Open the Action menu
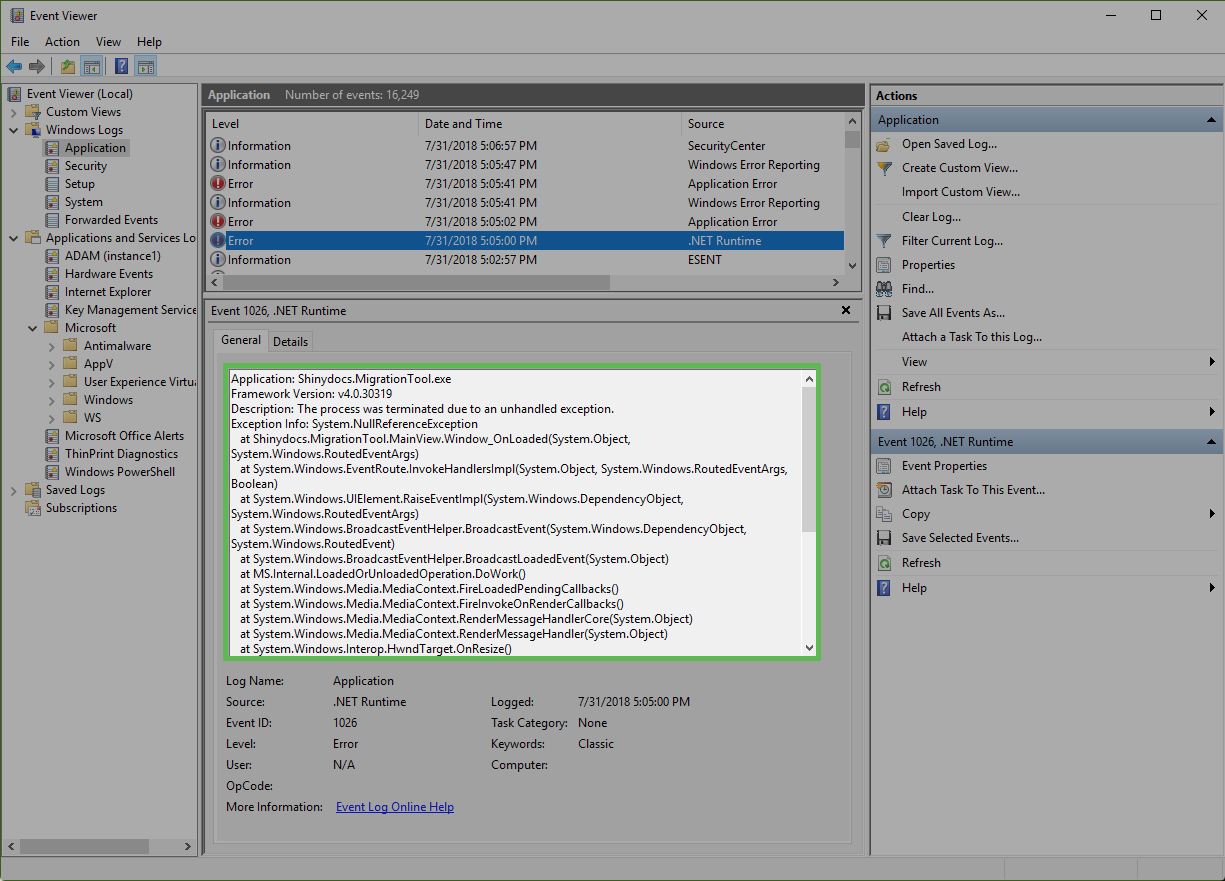Image resolution: width=1225 pixels, height=881 pixels. [62, 42]
